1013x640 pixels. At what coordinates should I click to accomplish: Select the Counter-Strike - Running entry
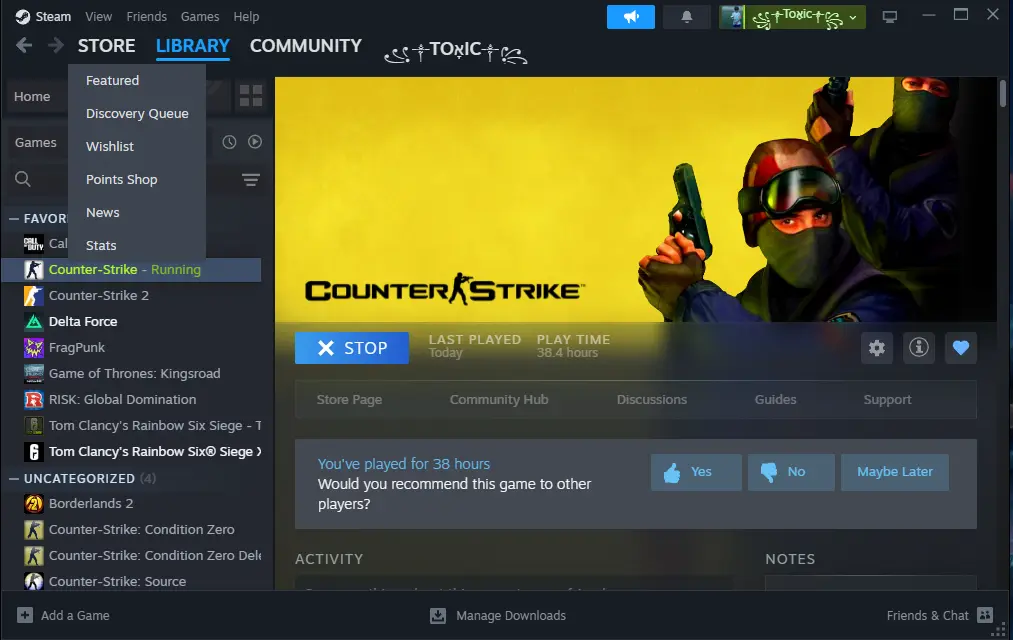[x=132, y=270]
